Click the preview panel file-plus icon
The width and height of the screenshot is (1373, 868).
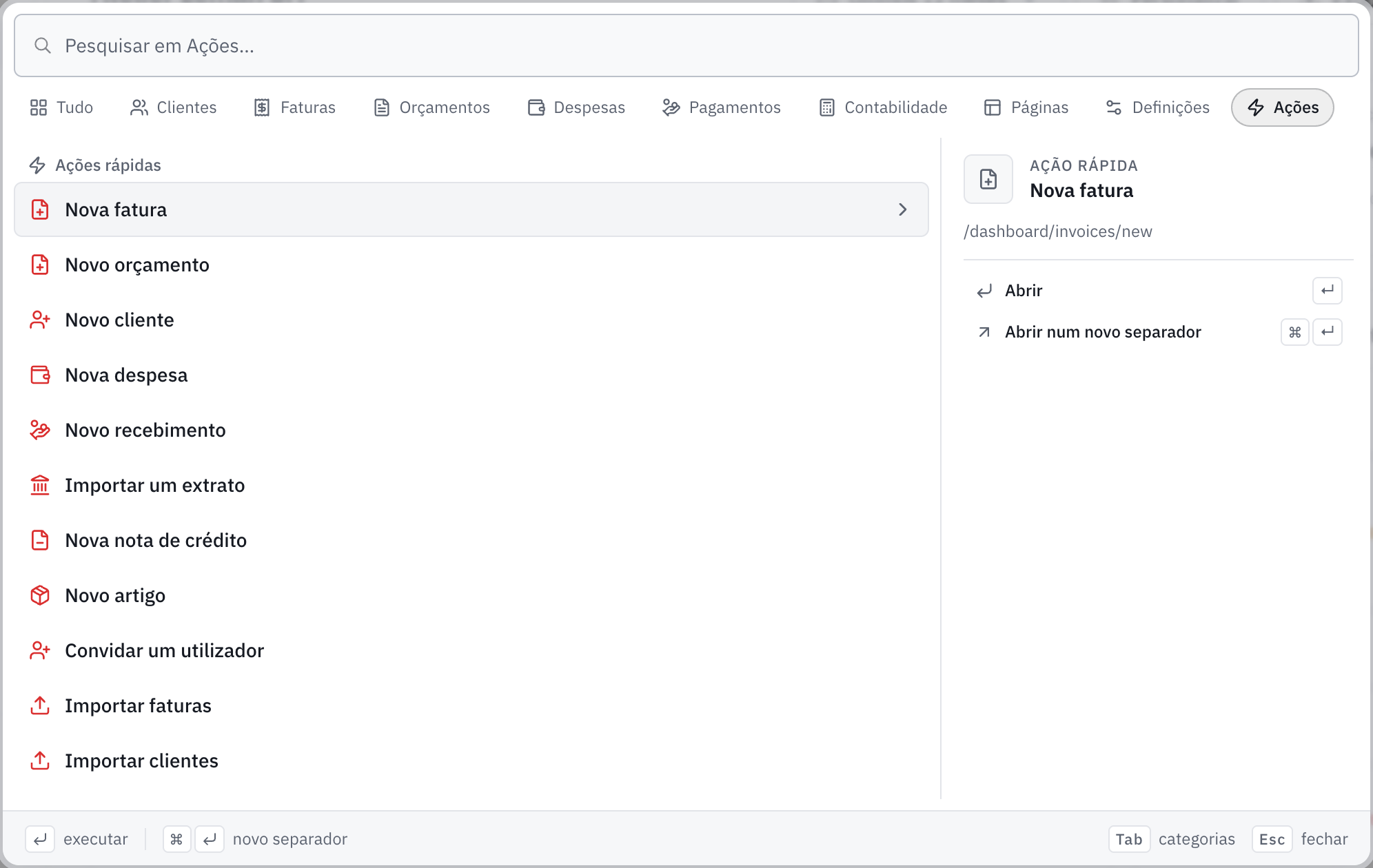click(988, 179)
